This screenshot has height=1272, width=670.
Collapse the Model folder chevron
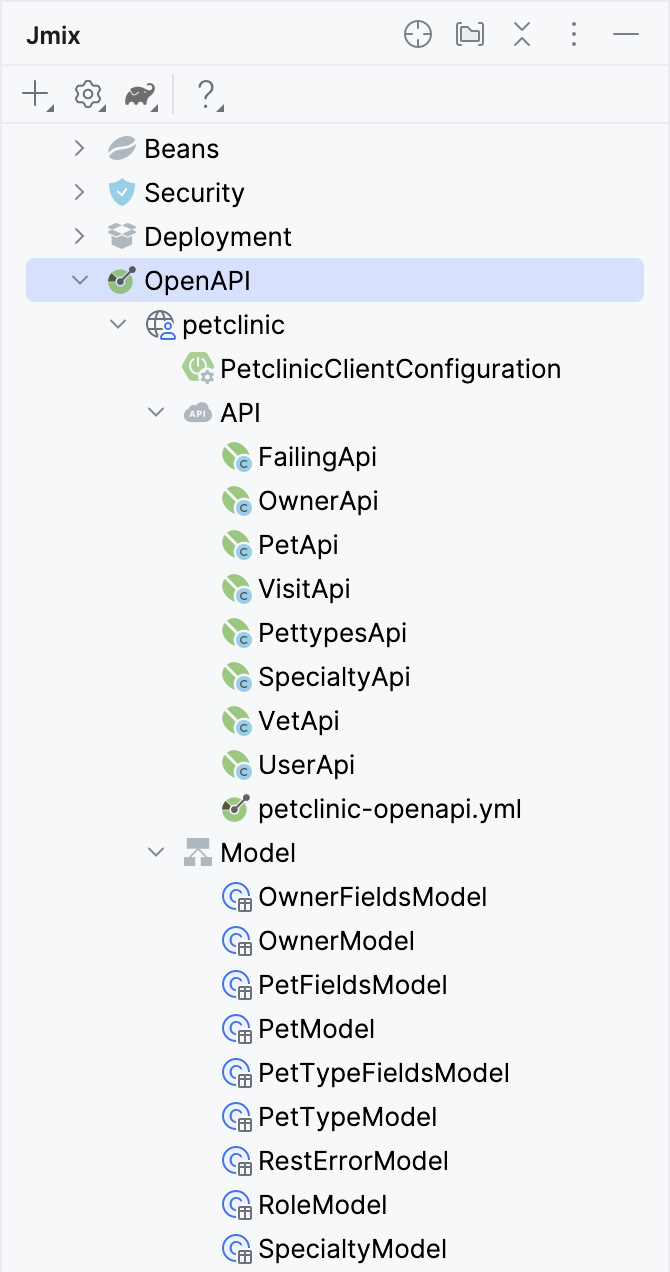[156, 853]
